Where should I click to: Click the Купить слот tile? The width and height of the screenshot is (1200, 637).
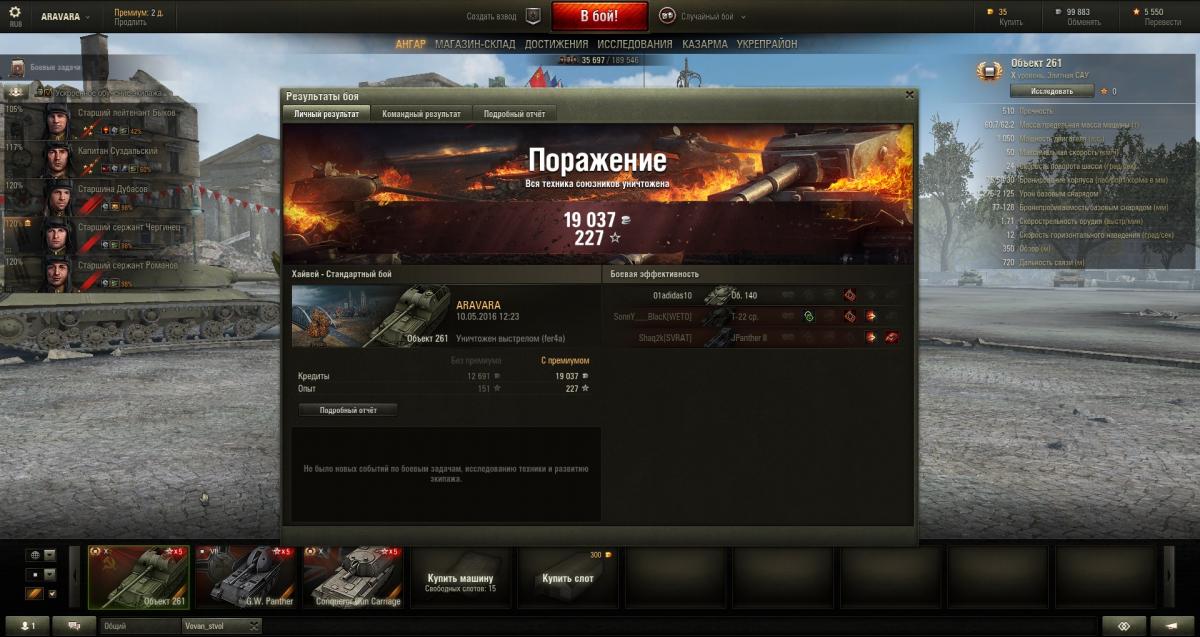(566, 578)
